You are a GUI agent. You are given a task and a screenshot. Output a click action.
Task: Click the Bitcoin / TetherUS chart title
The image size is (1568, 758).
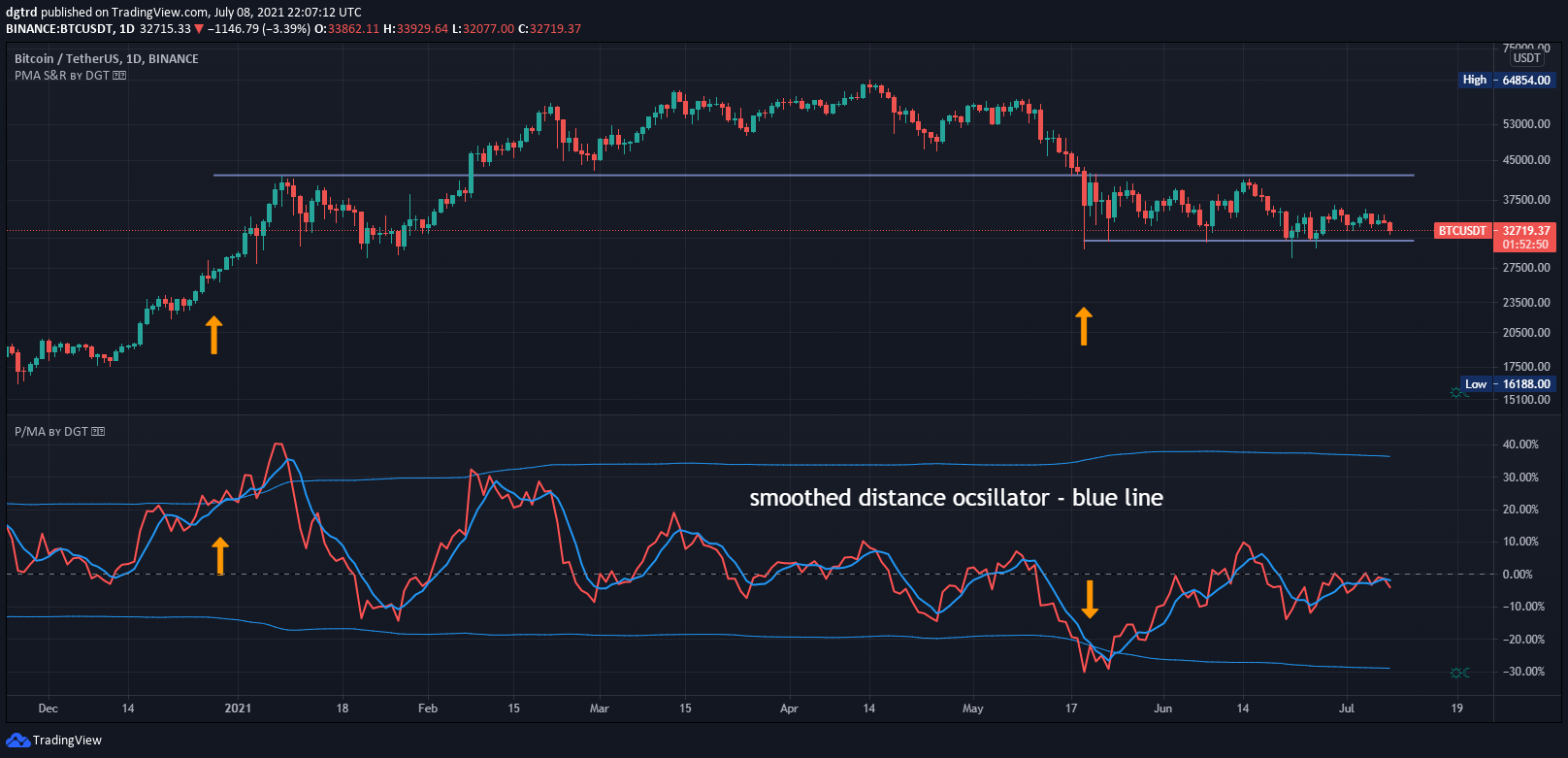[x=107, y=58]
